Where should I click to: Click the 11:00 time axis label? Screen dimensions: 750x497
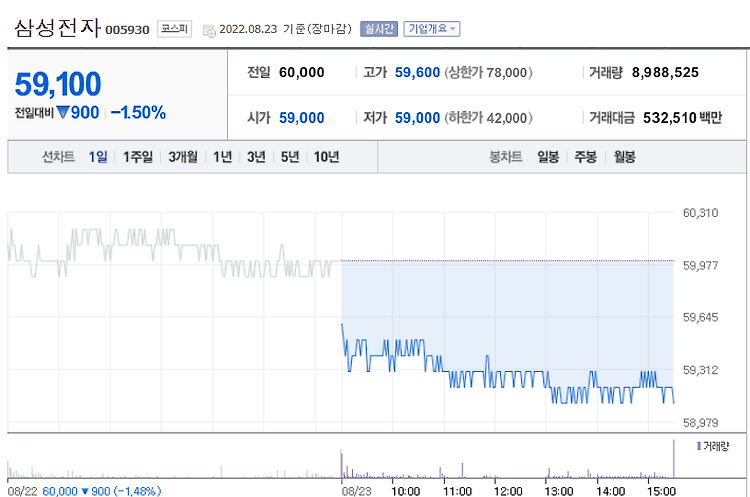click(457, 491)
